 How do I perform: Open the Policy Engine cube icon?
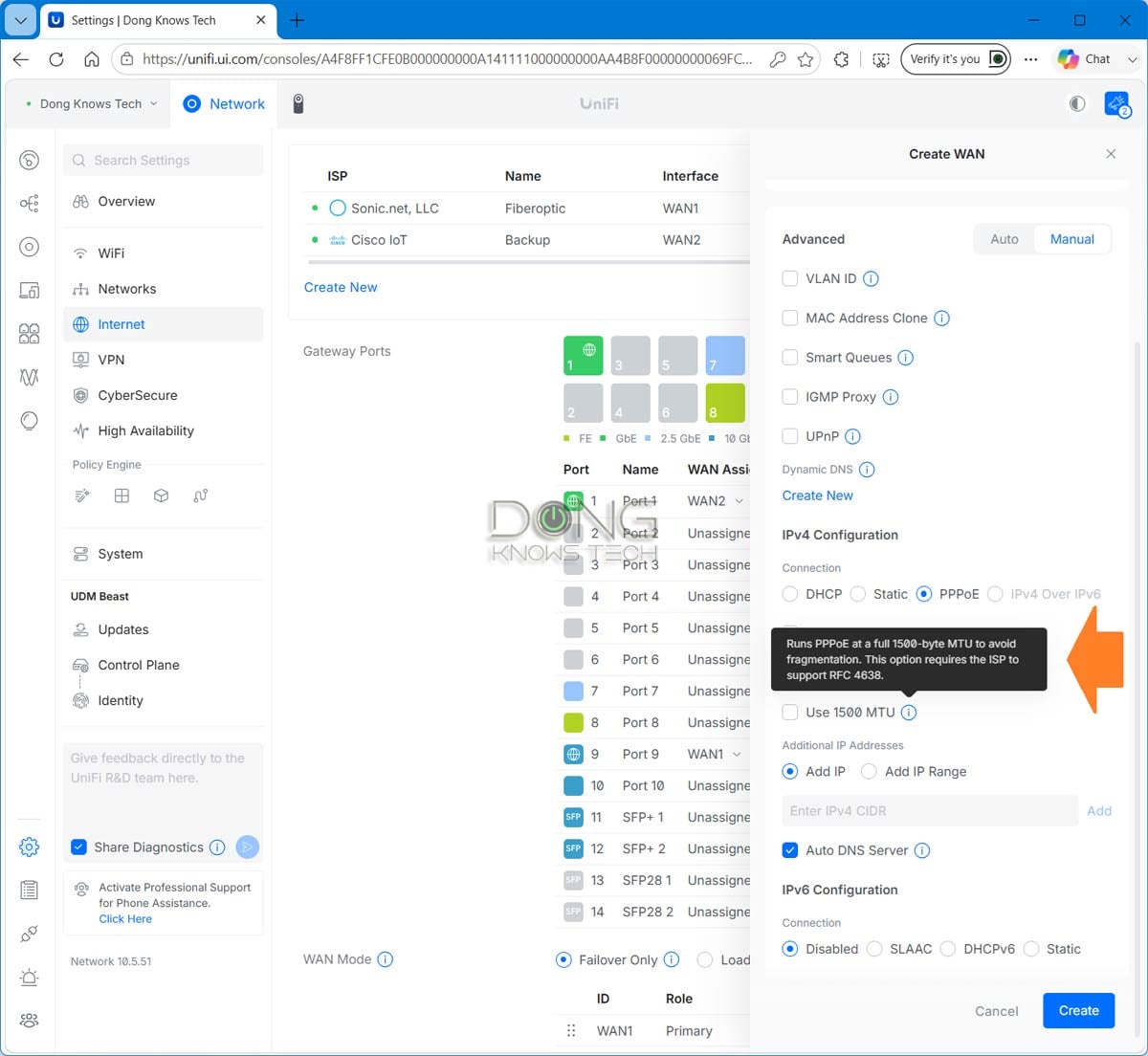161,495
